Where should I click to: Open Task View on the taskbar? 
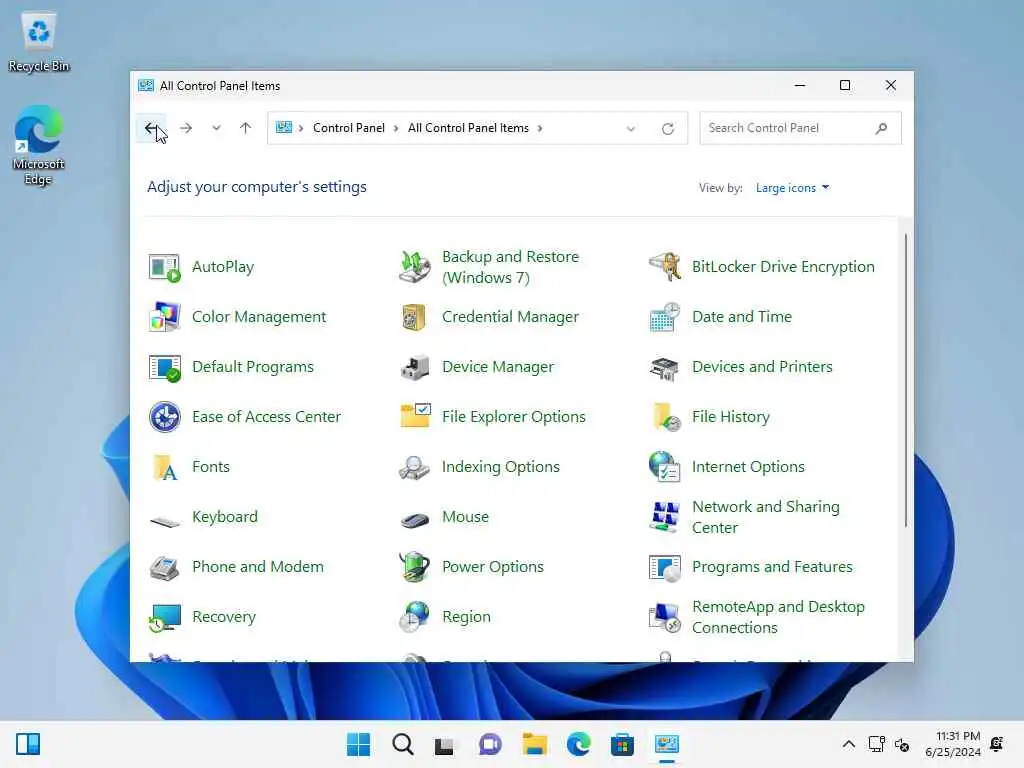tap(444, 744)
